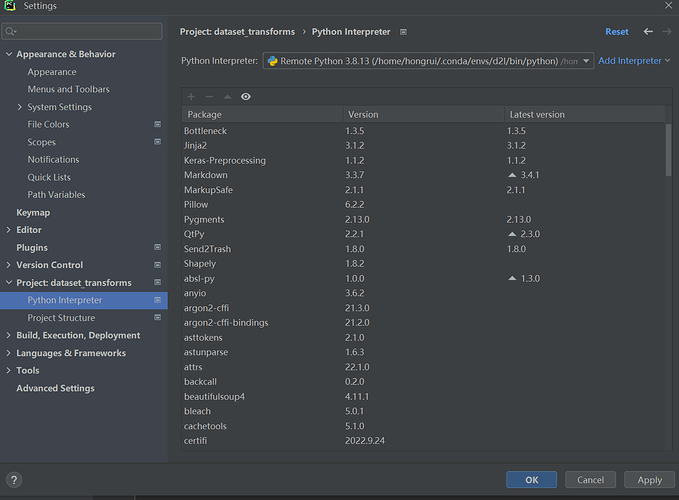The height and width of the screenshot is (500, 679).
Task: Click the upgrade package arrow icon
Action: pos(227,97)
